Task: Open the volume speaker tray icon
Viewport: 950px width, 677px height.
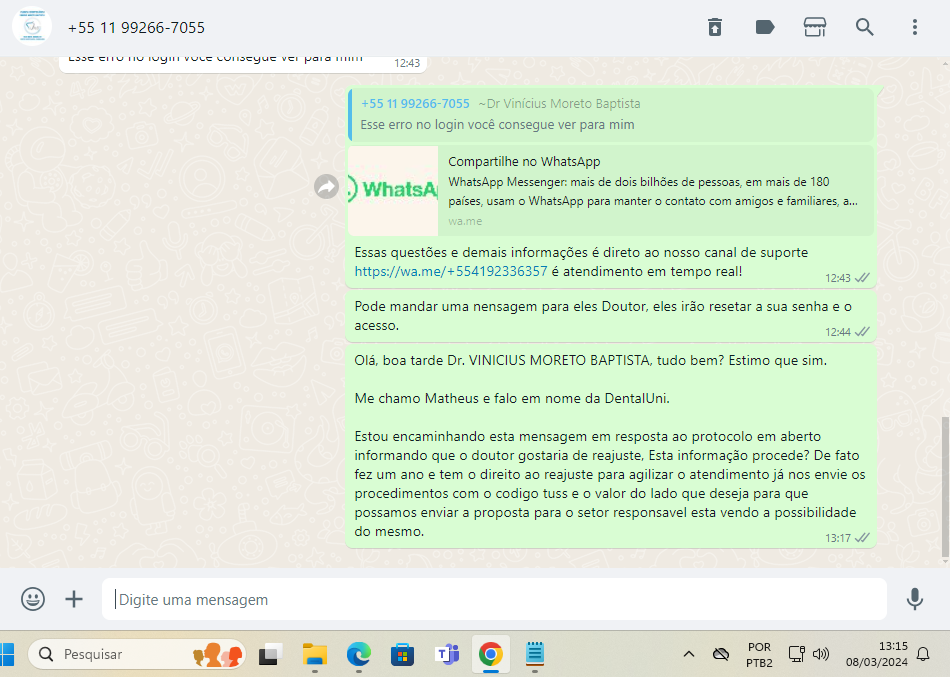Action: [x=821, y=654]
